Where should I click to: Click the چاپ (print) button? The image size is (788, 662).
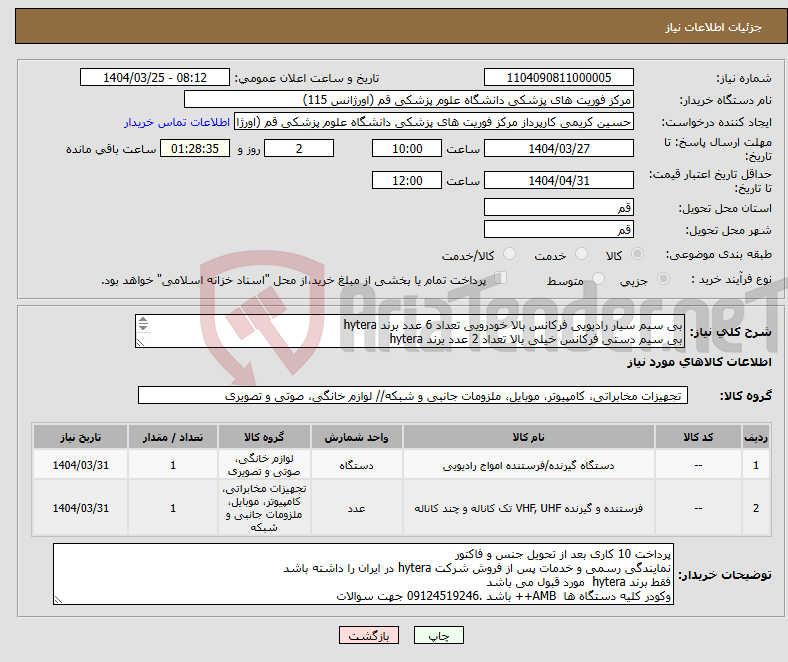tap(438, 635)
